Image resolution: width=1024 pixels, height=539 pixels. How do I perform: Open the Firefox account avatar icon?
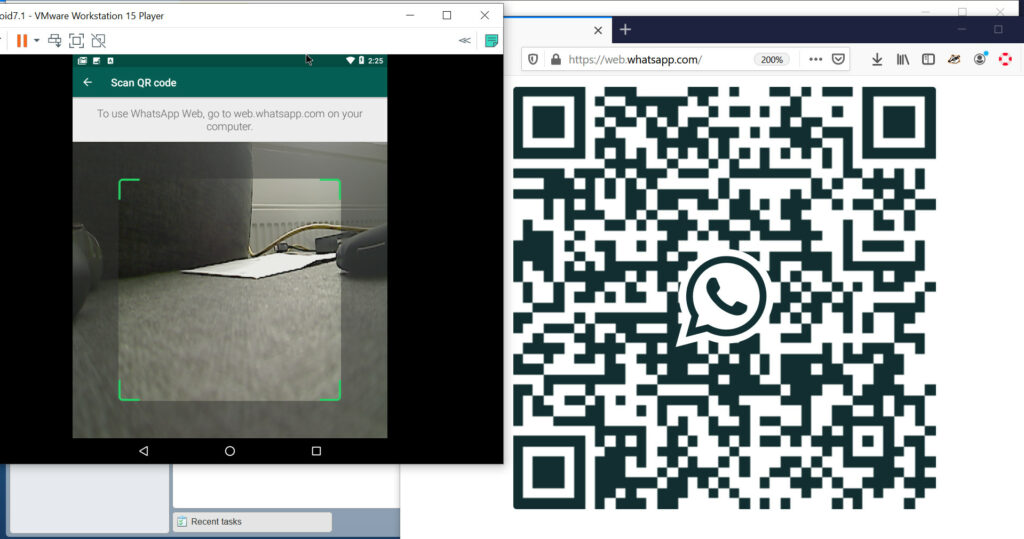(x=980, y=59)
